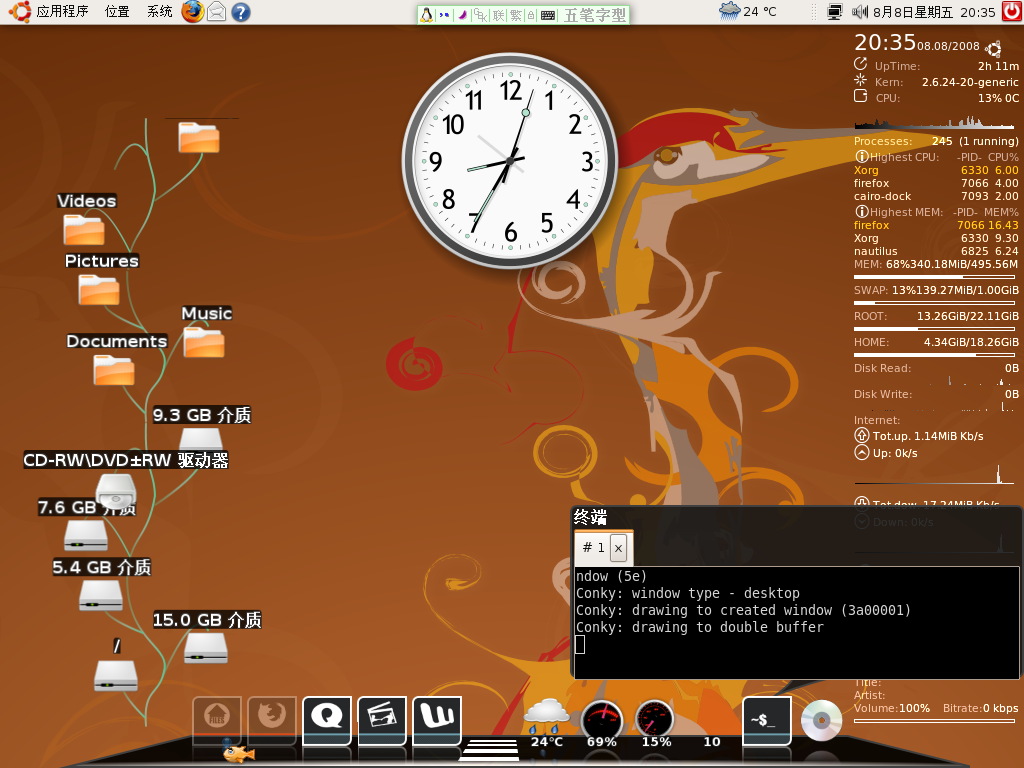
Task: Open the calendar from the 8月8日星期五 20:35 panel clock
Action: 934,12
